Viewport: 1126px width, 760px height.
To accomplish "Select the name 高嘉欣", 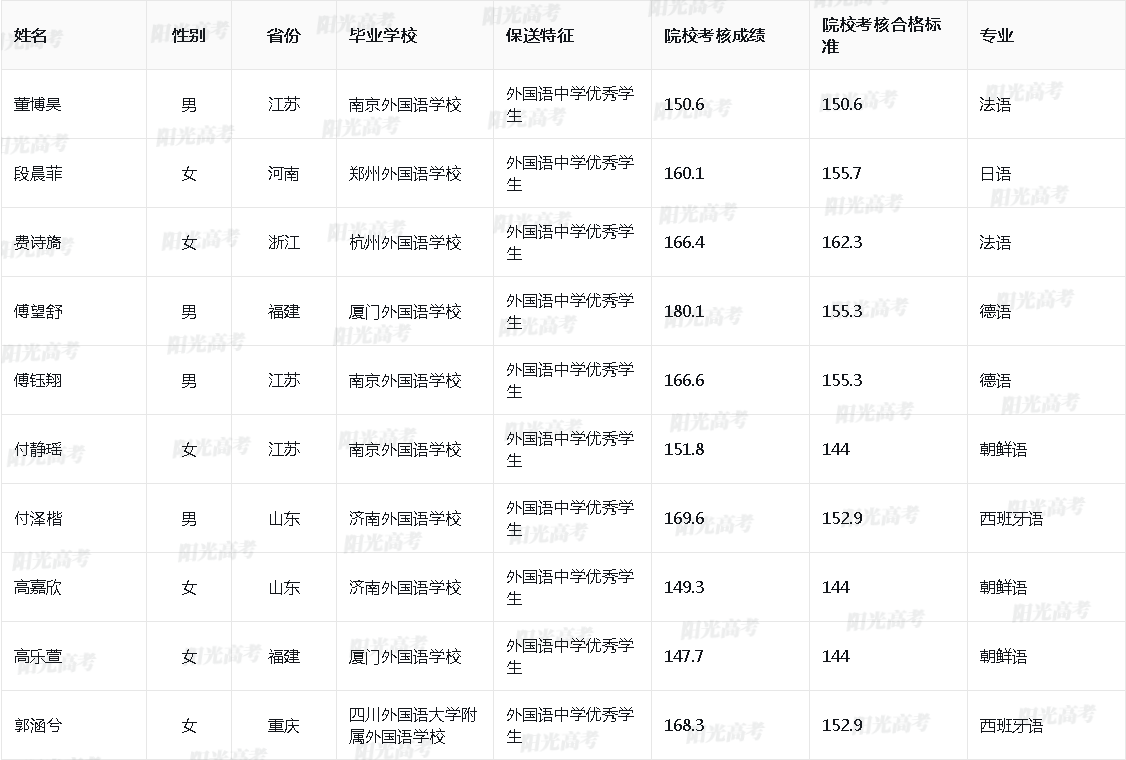I will (38, 587).
